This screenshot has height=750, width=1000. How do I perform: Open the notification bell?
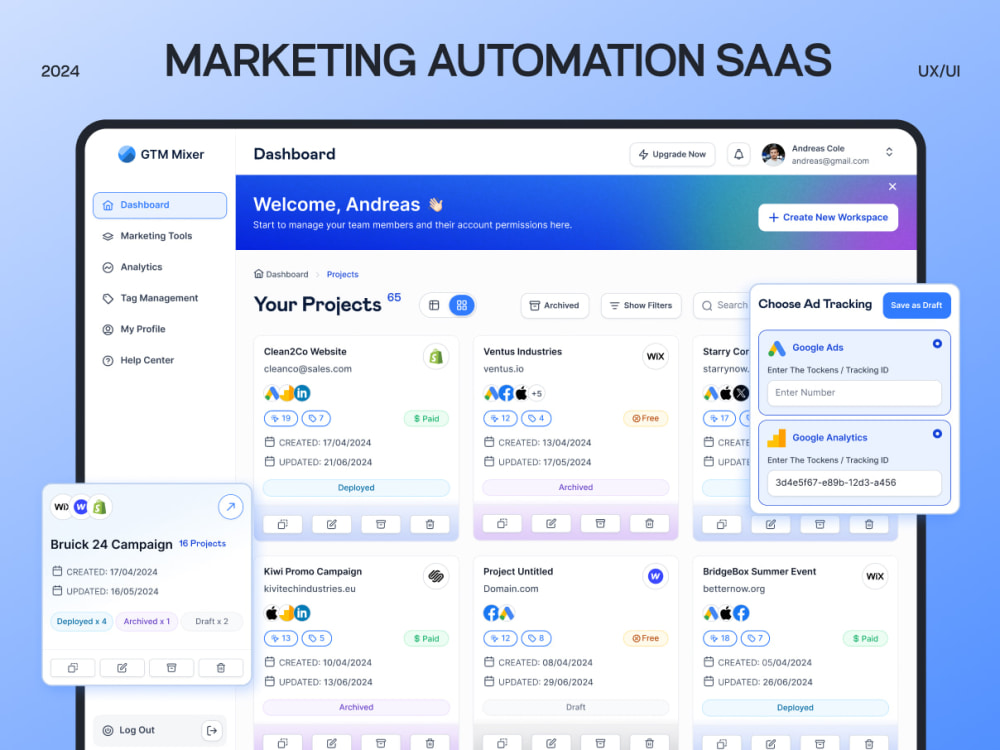pyautogui.click(x=738, y=154)
